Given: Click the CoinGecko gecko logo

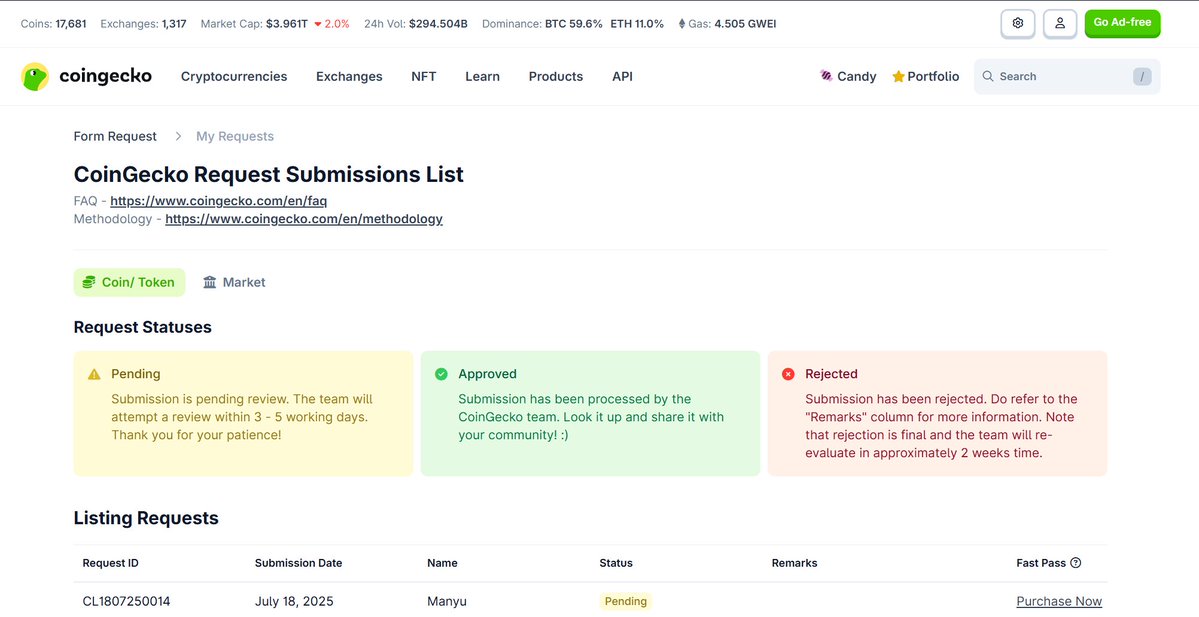Looking at the screenshot, I should click(35, 76).
